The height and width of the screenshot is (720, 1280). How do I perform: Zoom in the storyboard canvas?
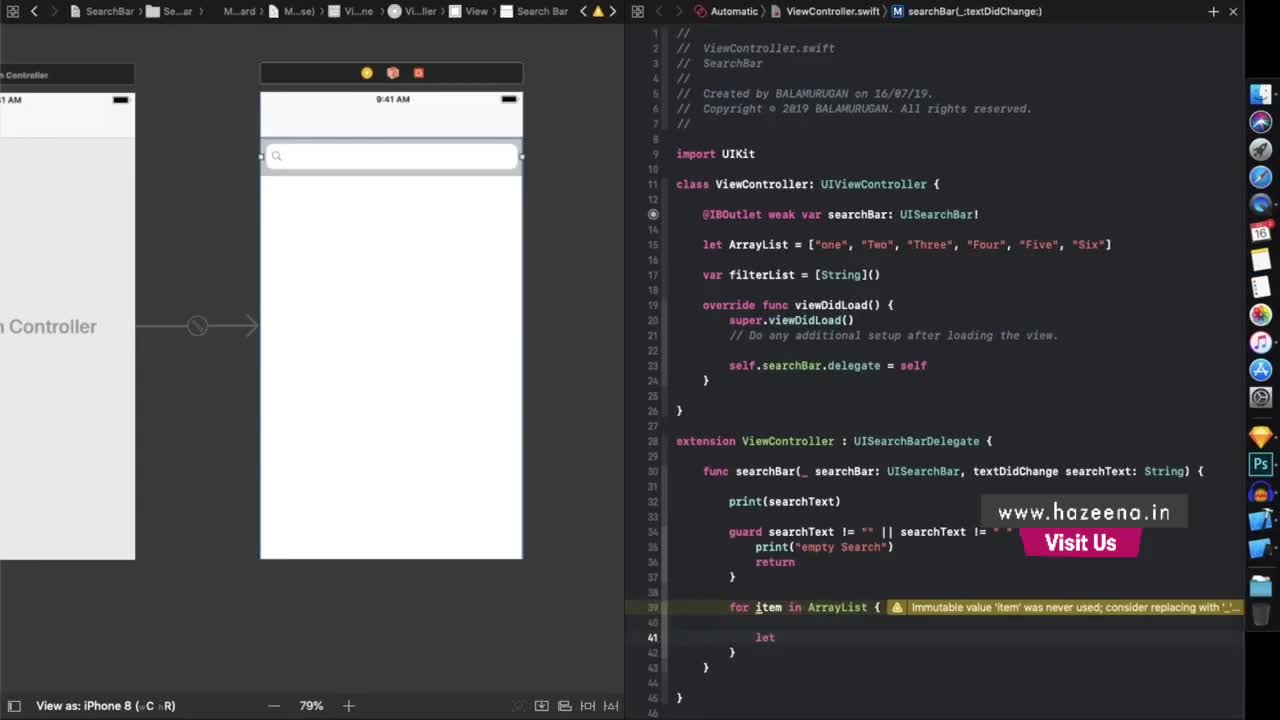[x=348, y=706]
